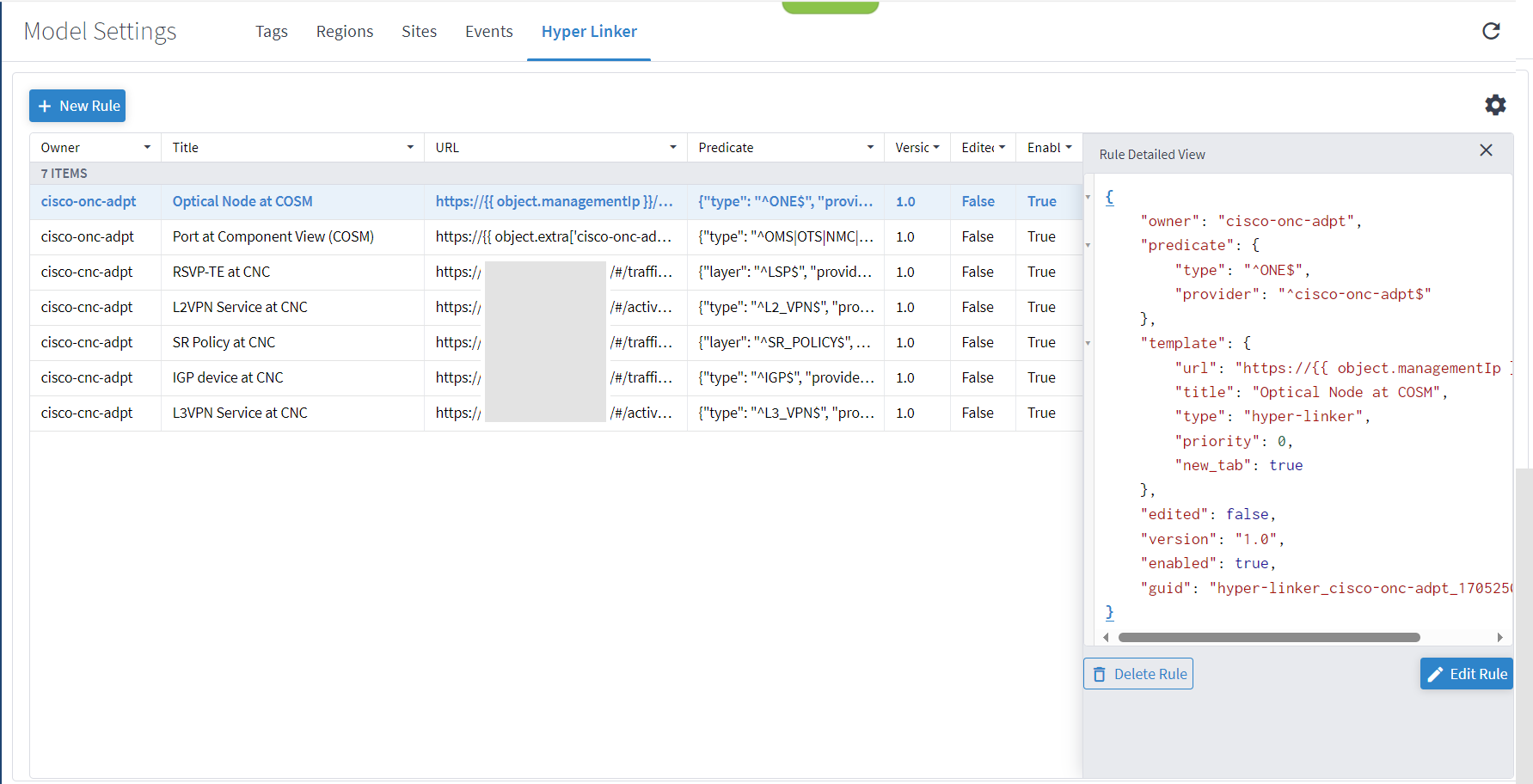Click the JSON view horizontal scrollbar
The image size is (1533, 784).
pyautogui.click(x=1268, y=638)
